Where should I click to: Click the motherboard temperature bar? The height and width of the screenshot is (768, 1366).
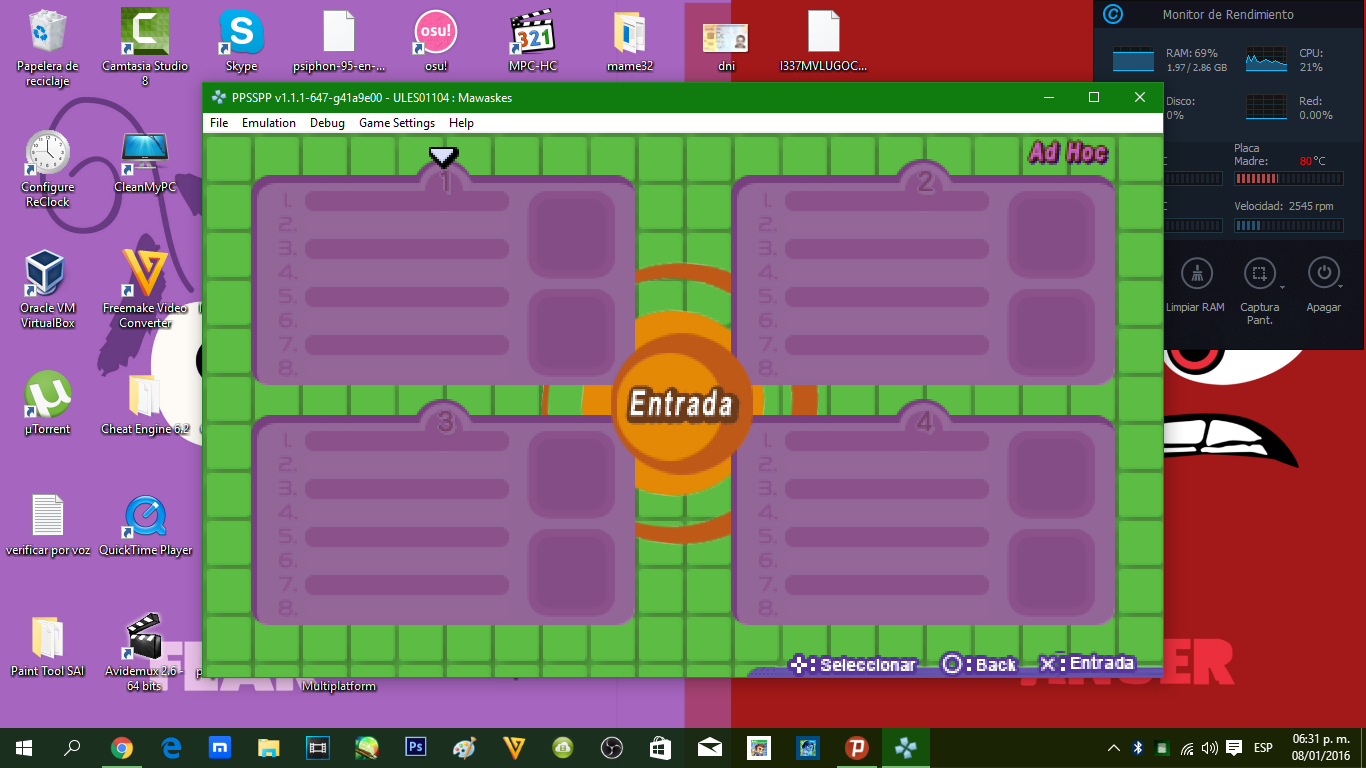coord(1286,178)
